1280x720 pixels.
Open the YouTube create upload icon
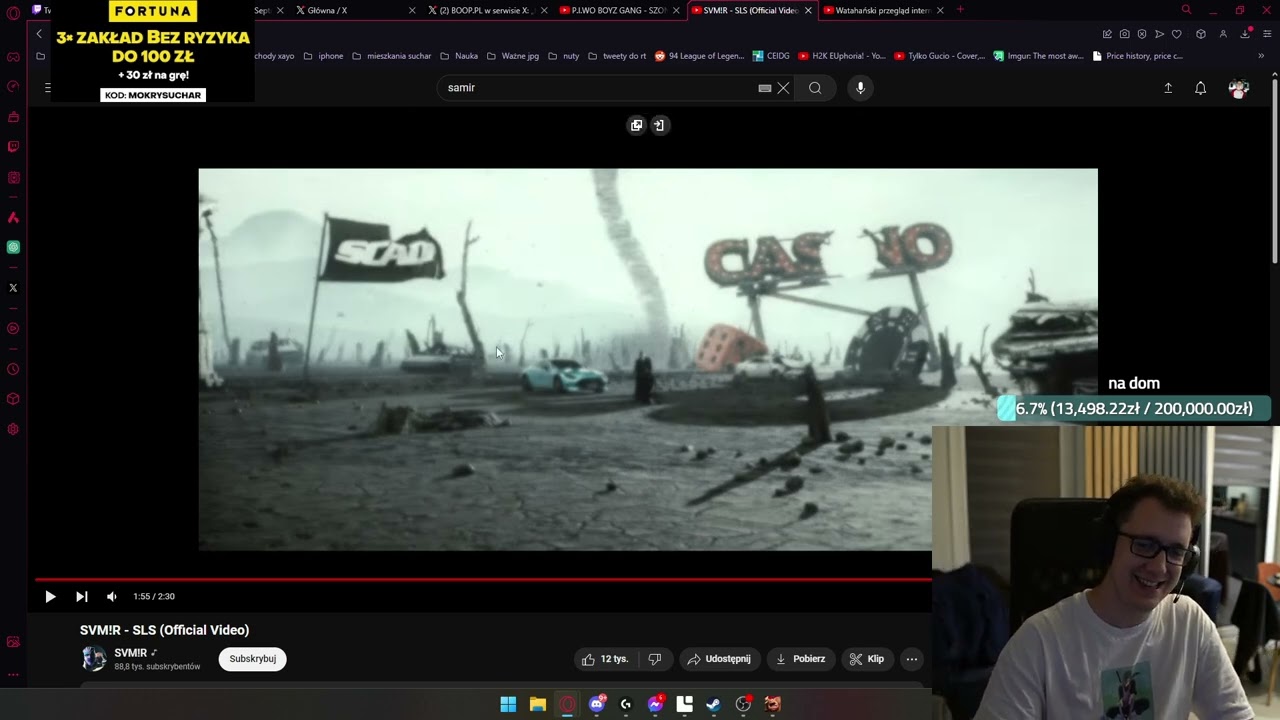coord(1168,88)
